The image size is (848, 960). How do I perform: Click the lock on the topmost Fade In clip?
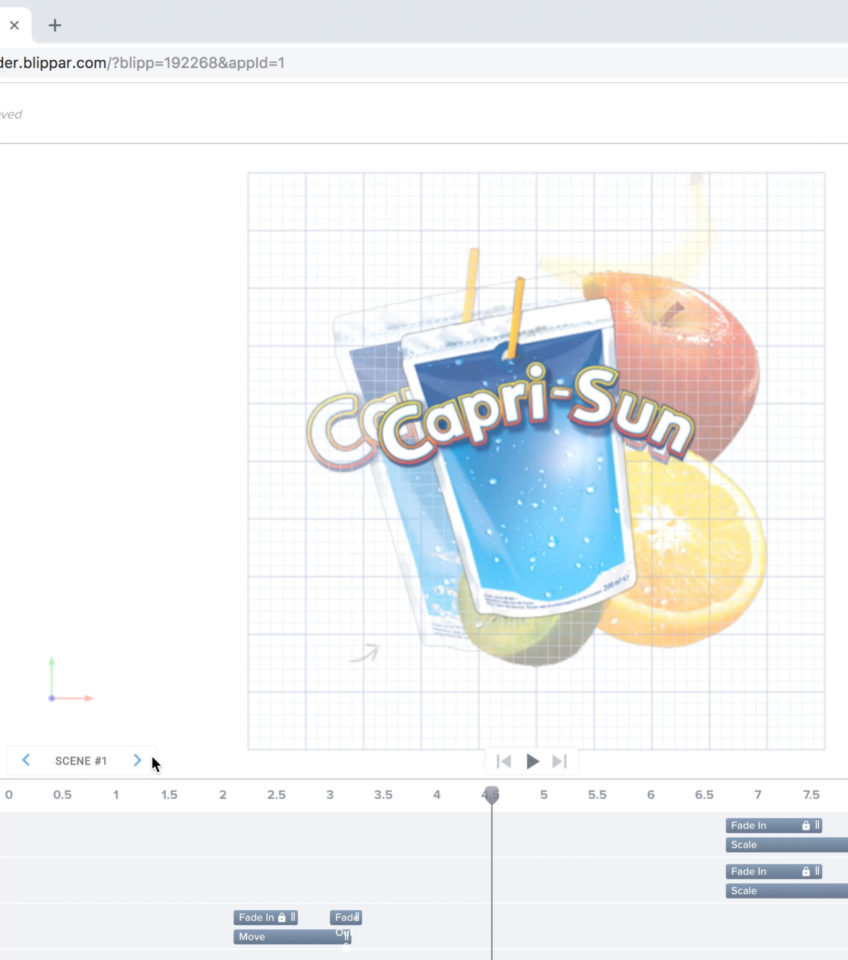coord(806,825)
